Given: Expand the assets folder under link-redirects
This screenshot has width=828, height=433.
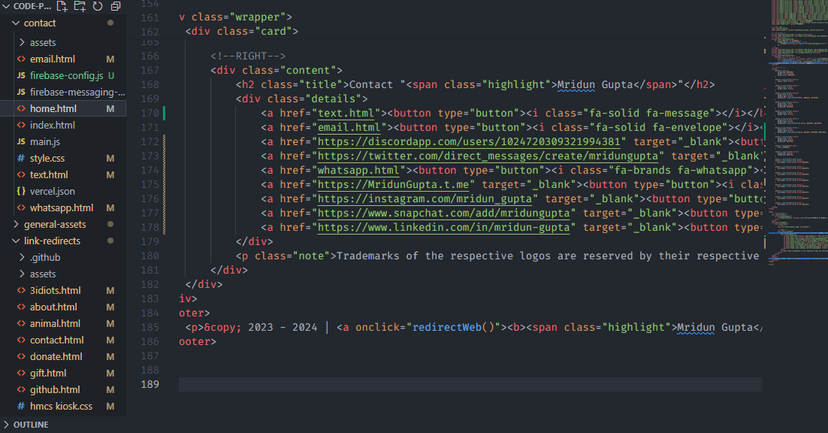Looking at the screenshot, I should click(22, 274).
